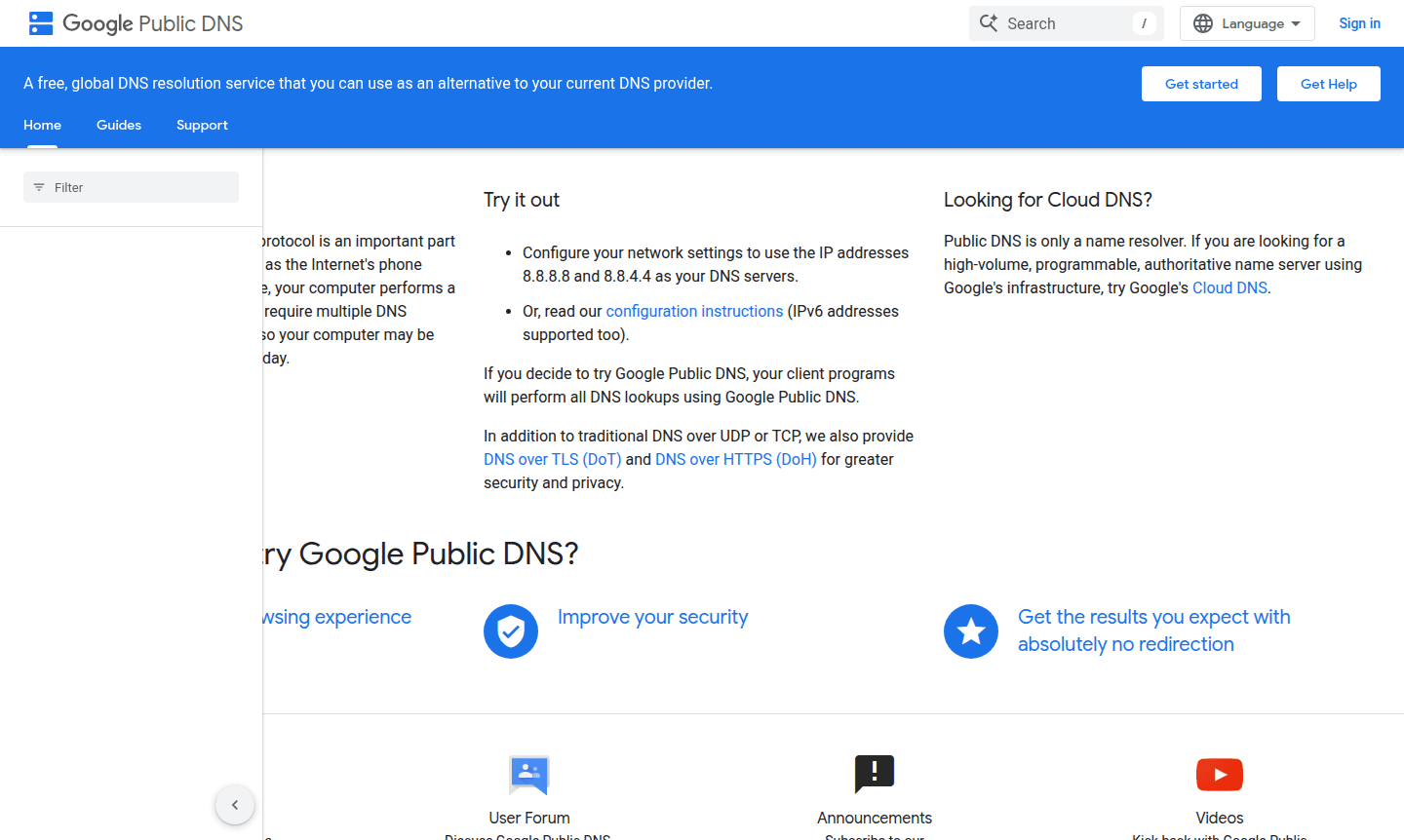This screenshot has width=1404, height=840.
Task: Click the globe icon next to Language
Action: pyautogui.click(x=1202, y=22)
